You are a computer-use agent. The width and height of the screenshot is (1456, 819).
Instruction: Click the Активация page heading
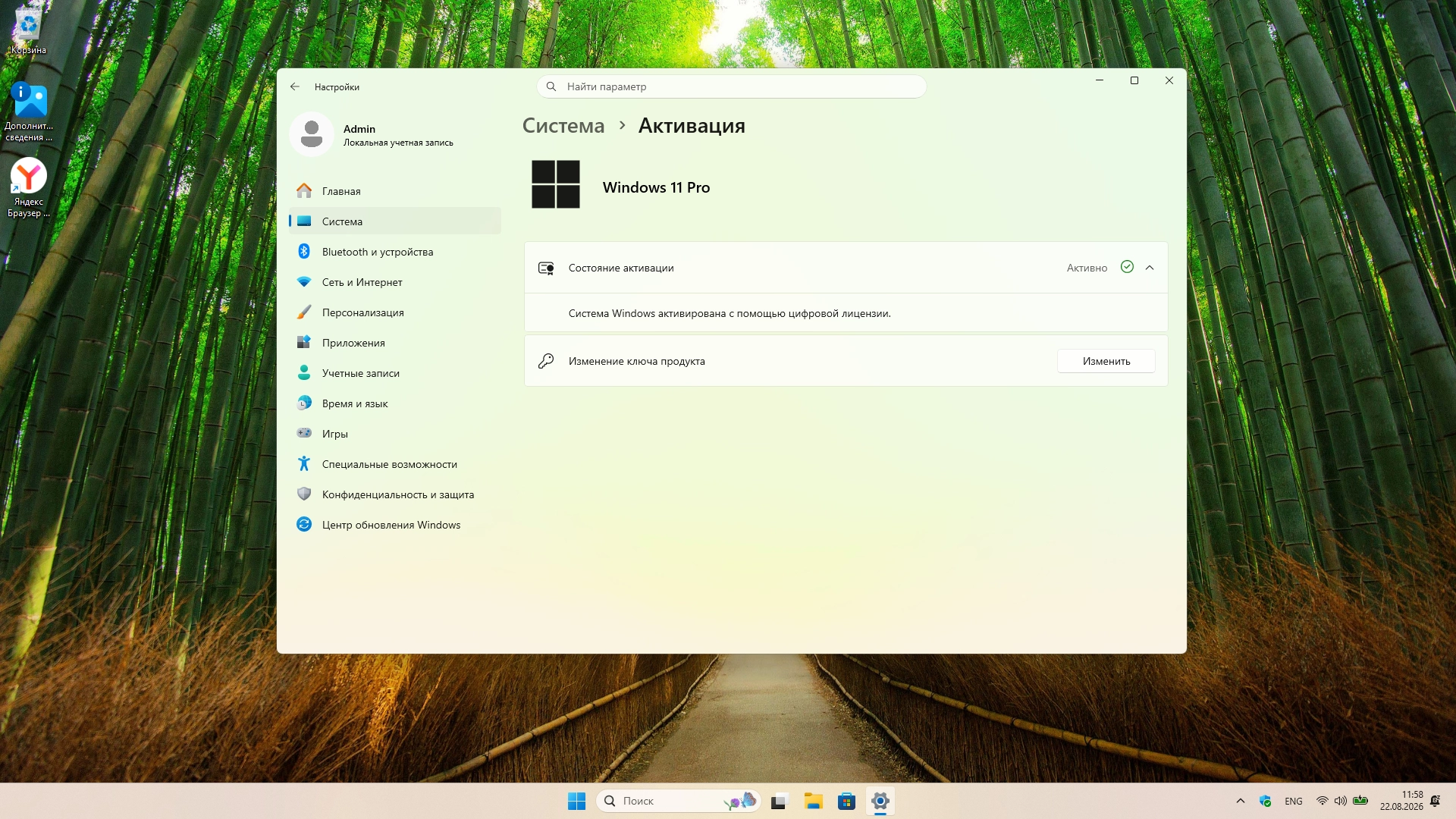click(692, 126)
